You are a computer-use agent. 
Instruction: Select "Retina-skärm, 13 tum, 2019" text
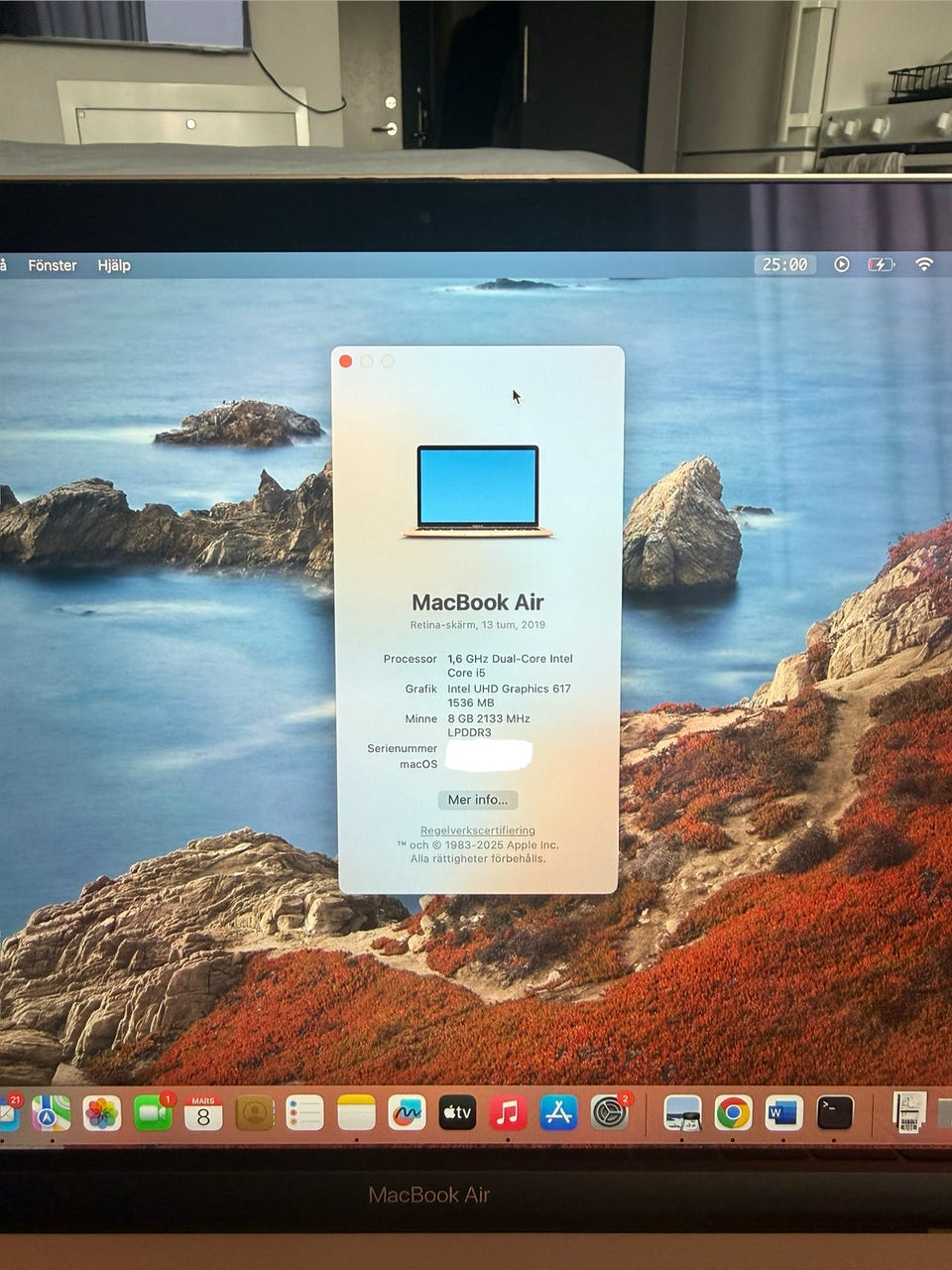tap(478, 625)
